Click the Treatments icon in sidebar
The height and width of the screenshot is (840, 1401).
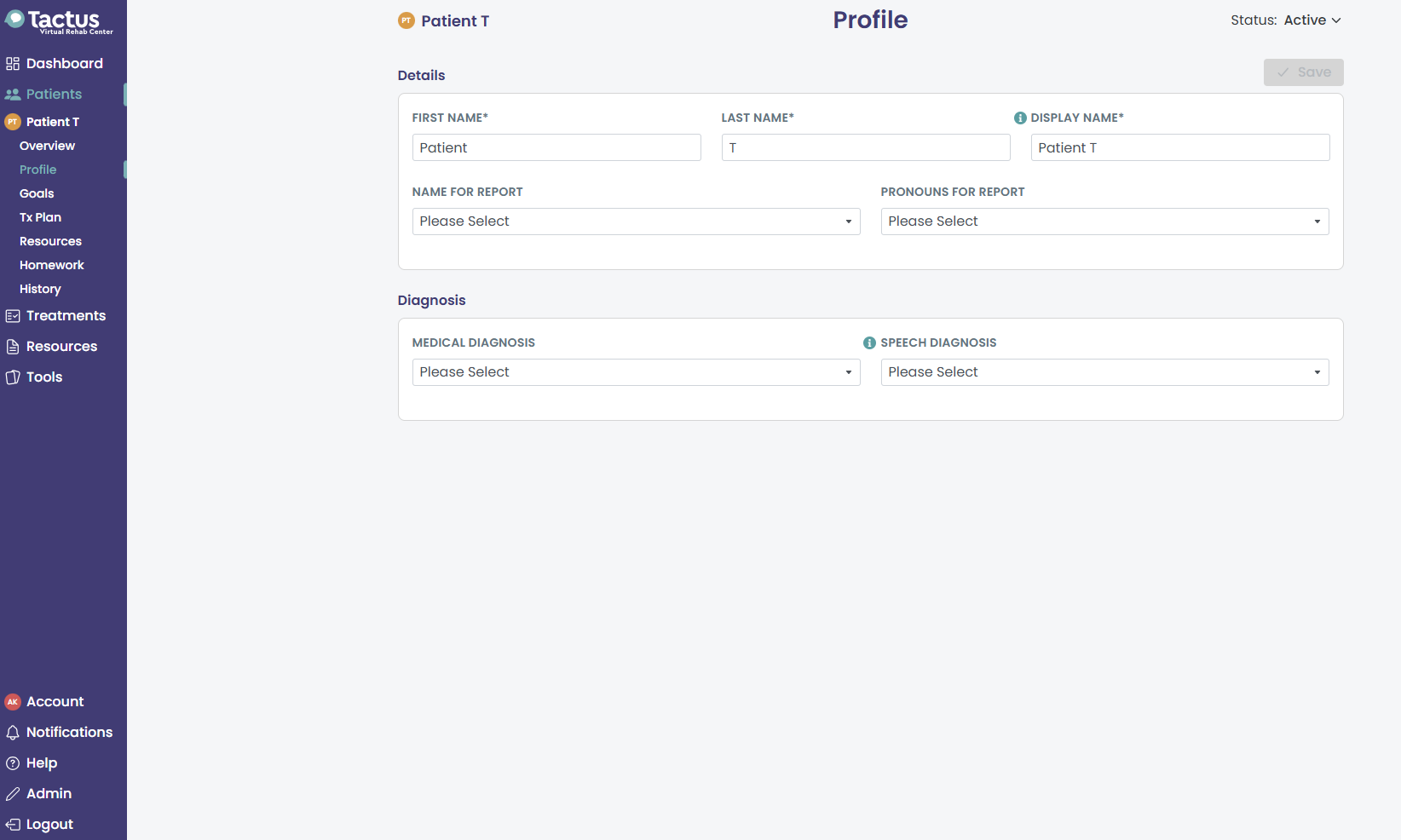(13, 316)
